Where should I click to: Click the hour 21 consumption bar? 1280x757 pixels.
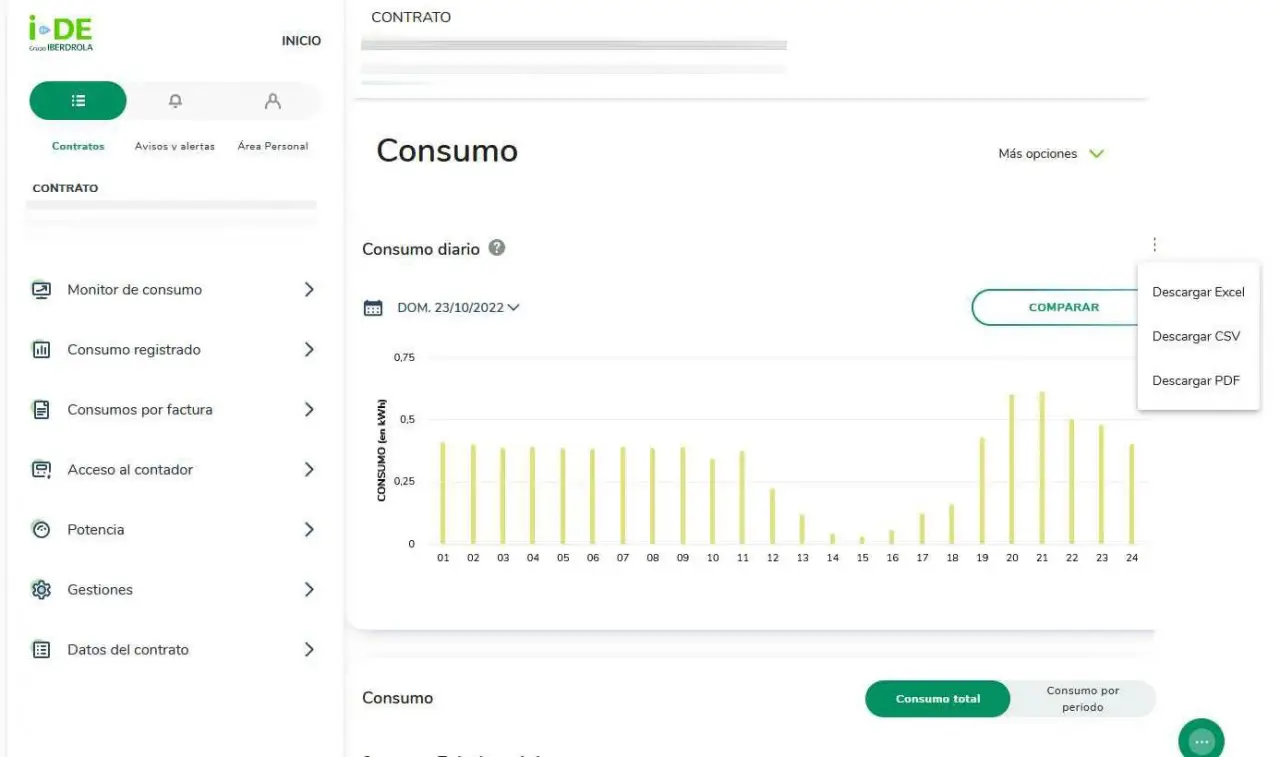pyautogui.click(x=1042, y=468)
